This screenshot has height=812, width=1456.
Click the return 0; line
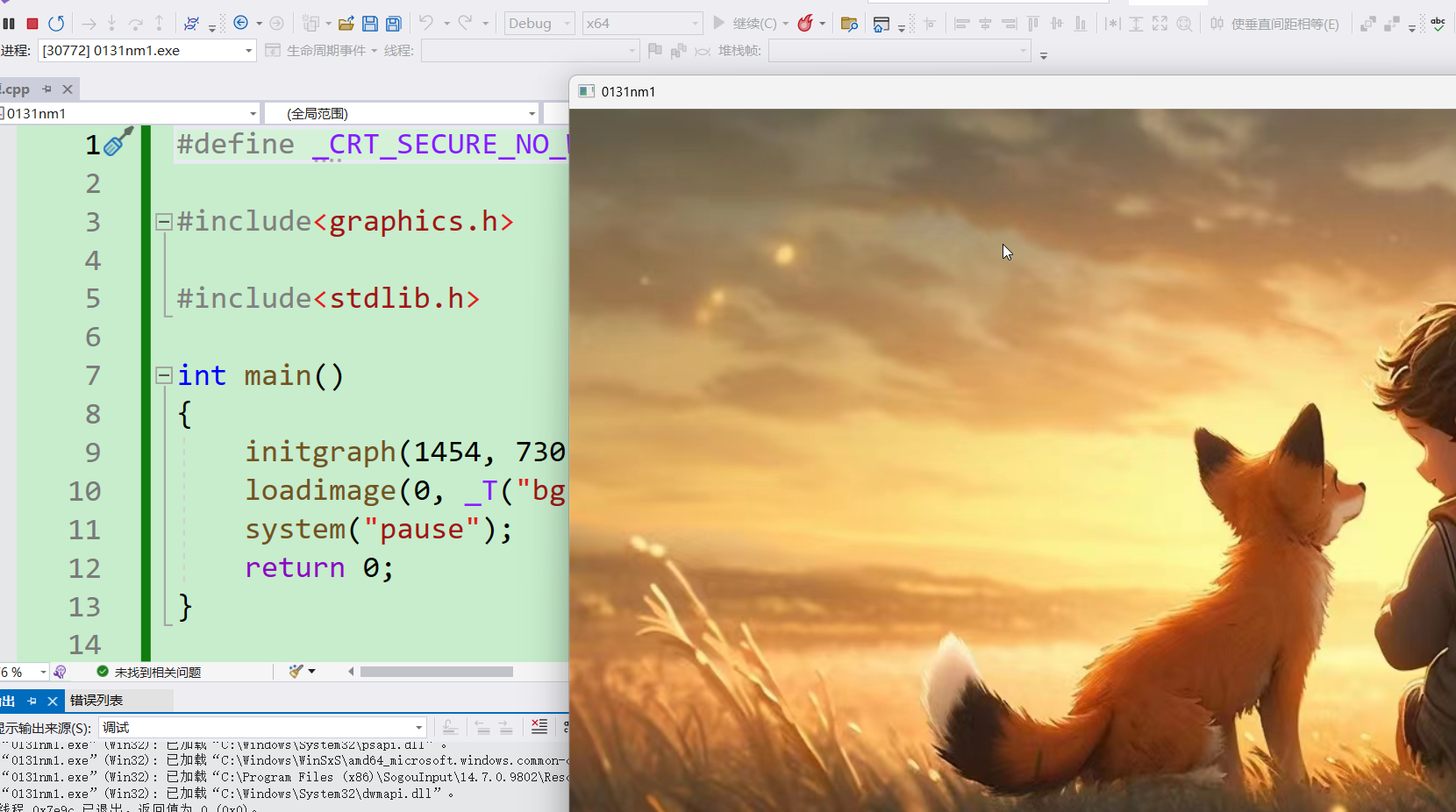[x=319, y=568]
